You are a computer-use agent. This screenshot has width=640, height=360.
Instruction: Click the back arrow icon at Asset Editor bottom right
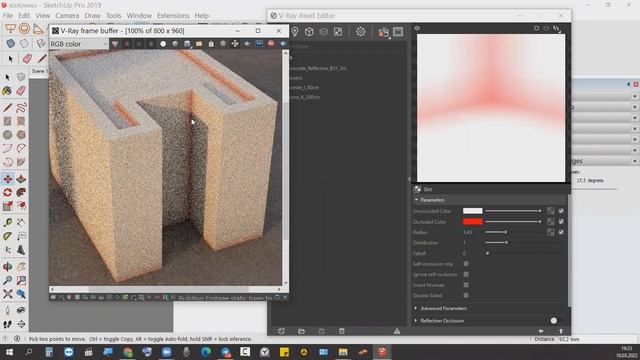[x=541, y=331]
